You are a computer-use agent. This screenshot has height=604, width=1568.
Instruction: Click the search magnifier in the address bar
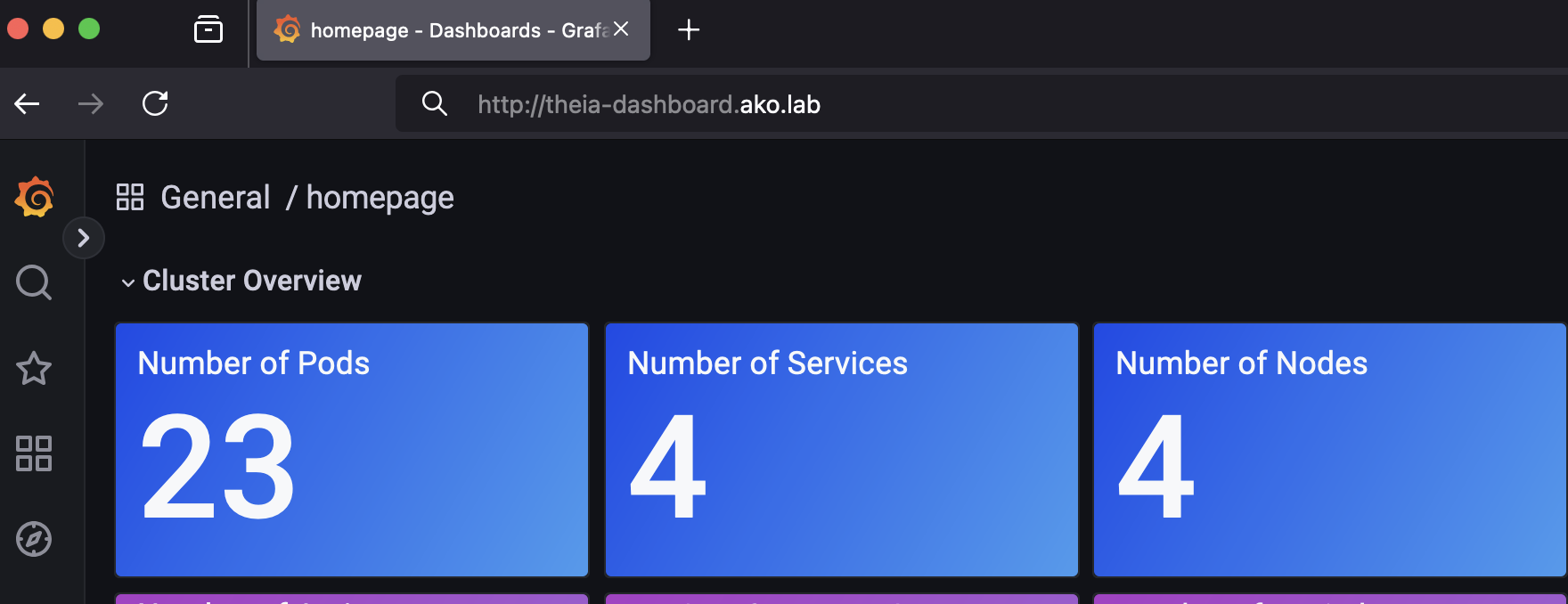pyautogui.click(x=434, y=103)
